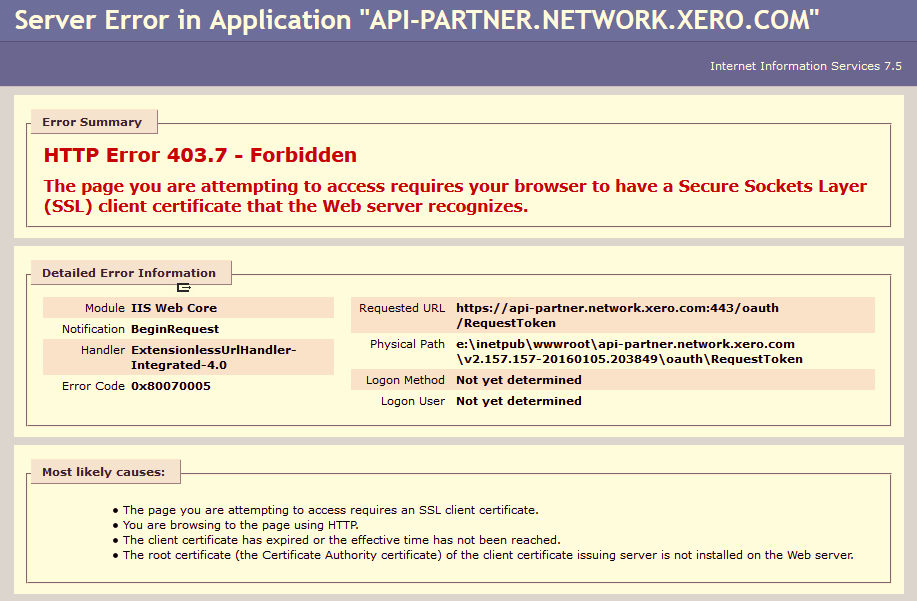This screenshot has height=601, width=917.
Task: Select the cause about browsing using HTTP
Action: [x=240, y=525]
